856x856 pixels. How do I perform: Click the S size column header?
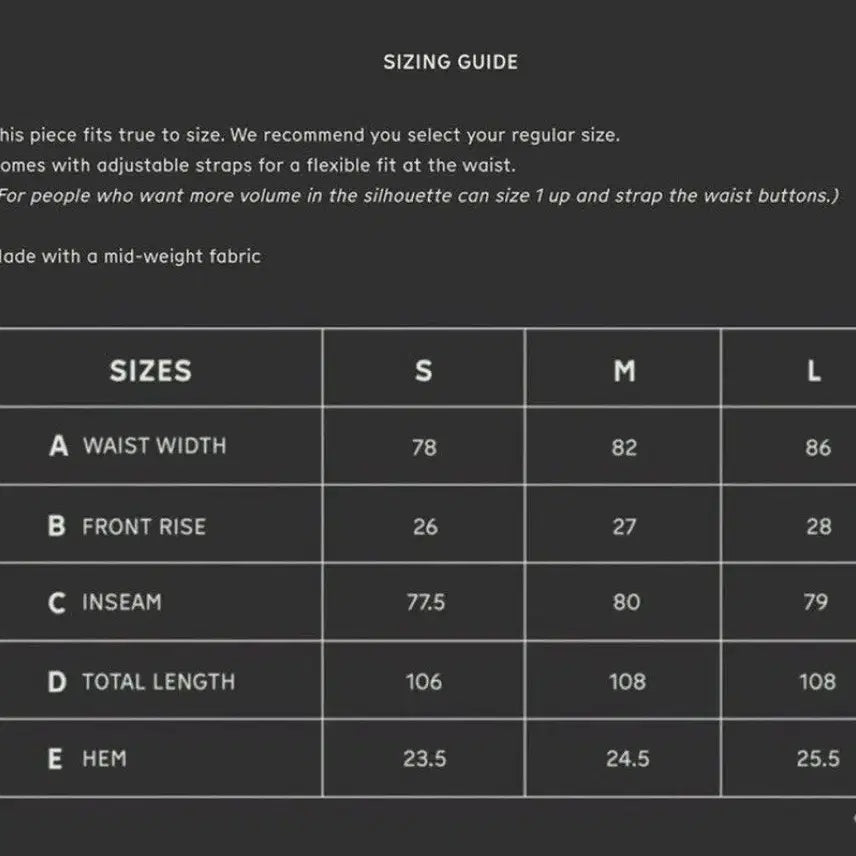[423, 371]
